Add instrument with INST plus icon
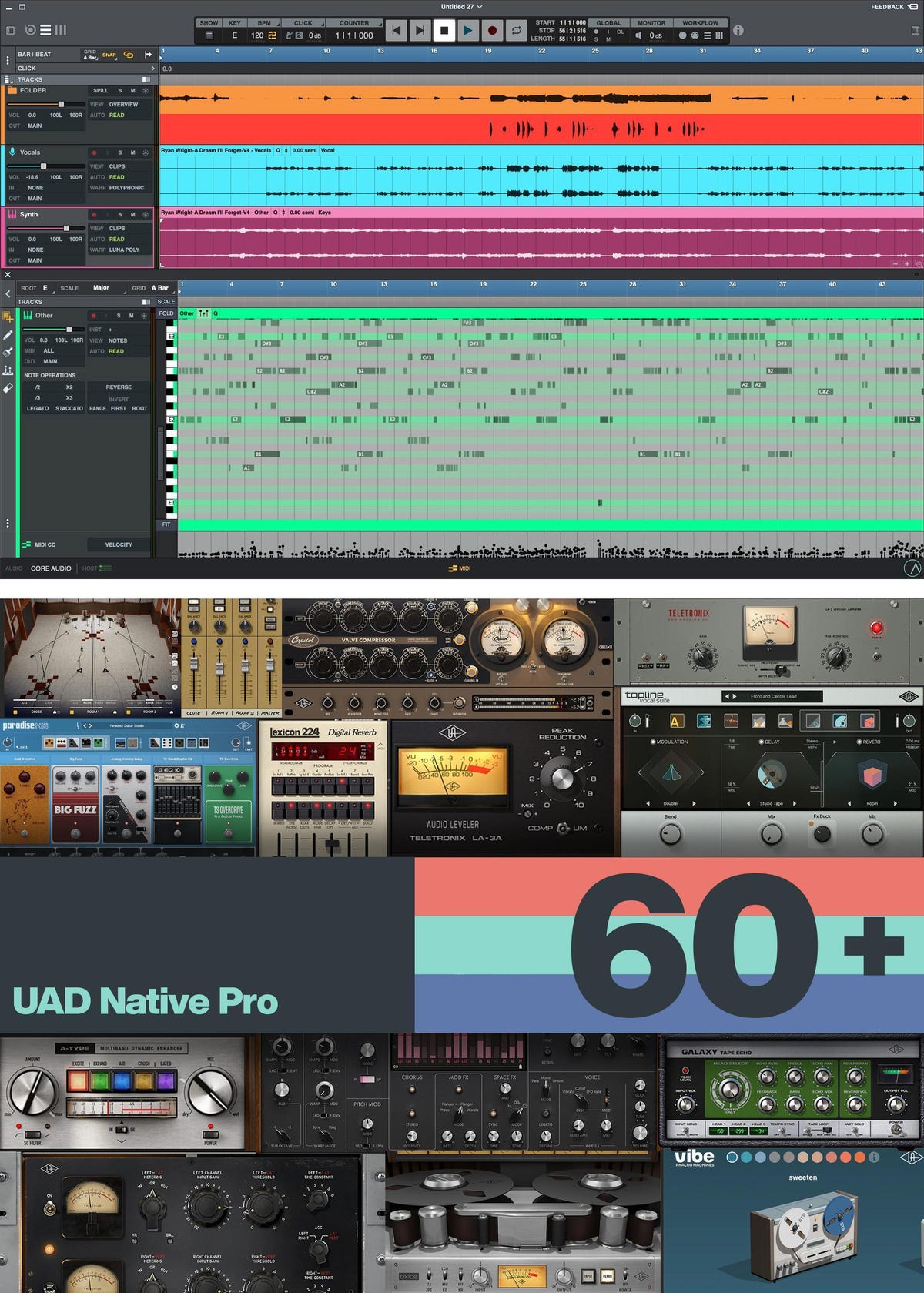Viewport: 924px width, 1293px height. pyautogui.click(x=110, y=330)
